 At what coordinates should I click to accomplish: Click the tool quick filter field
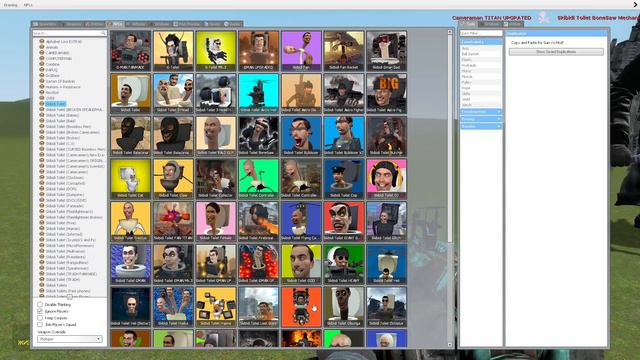pyautogui.click(x=481, y=33)
